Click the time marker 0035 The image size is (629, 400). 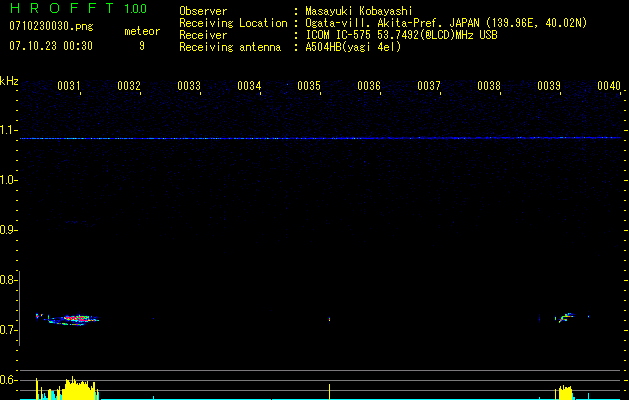pyautogui.click(x=309, y=85)
